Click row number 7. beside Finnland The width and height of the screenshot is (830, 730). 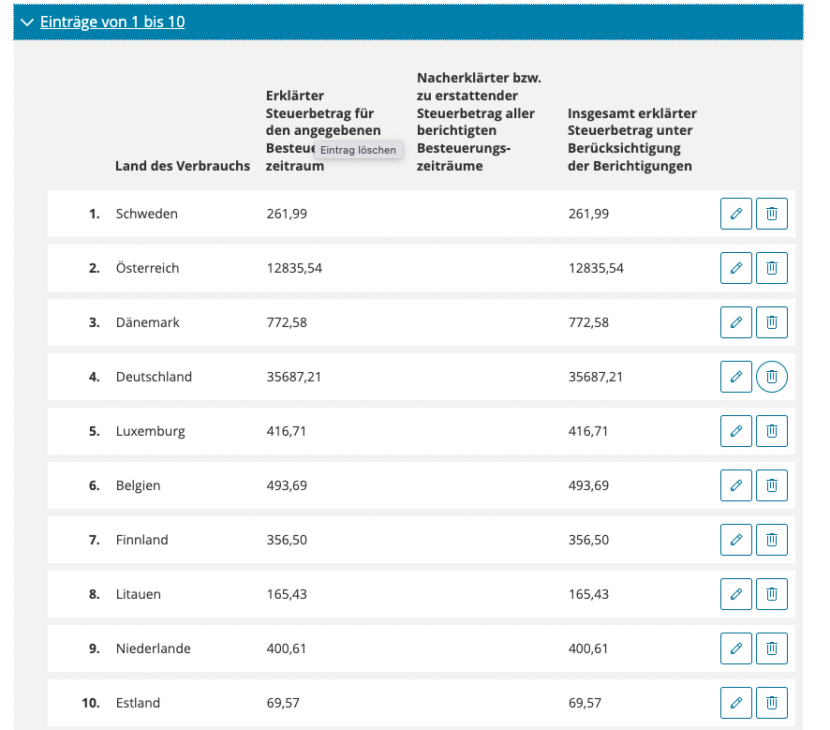pos(94,540)
